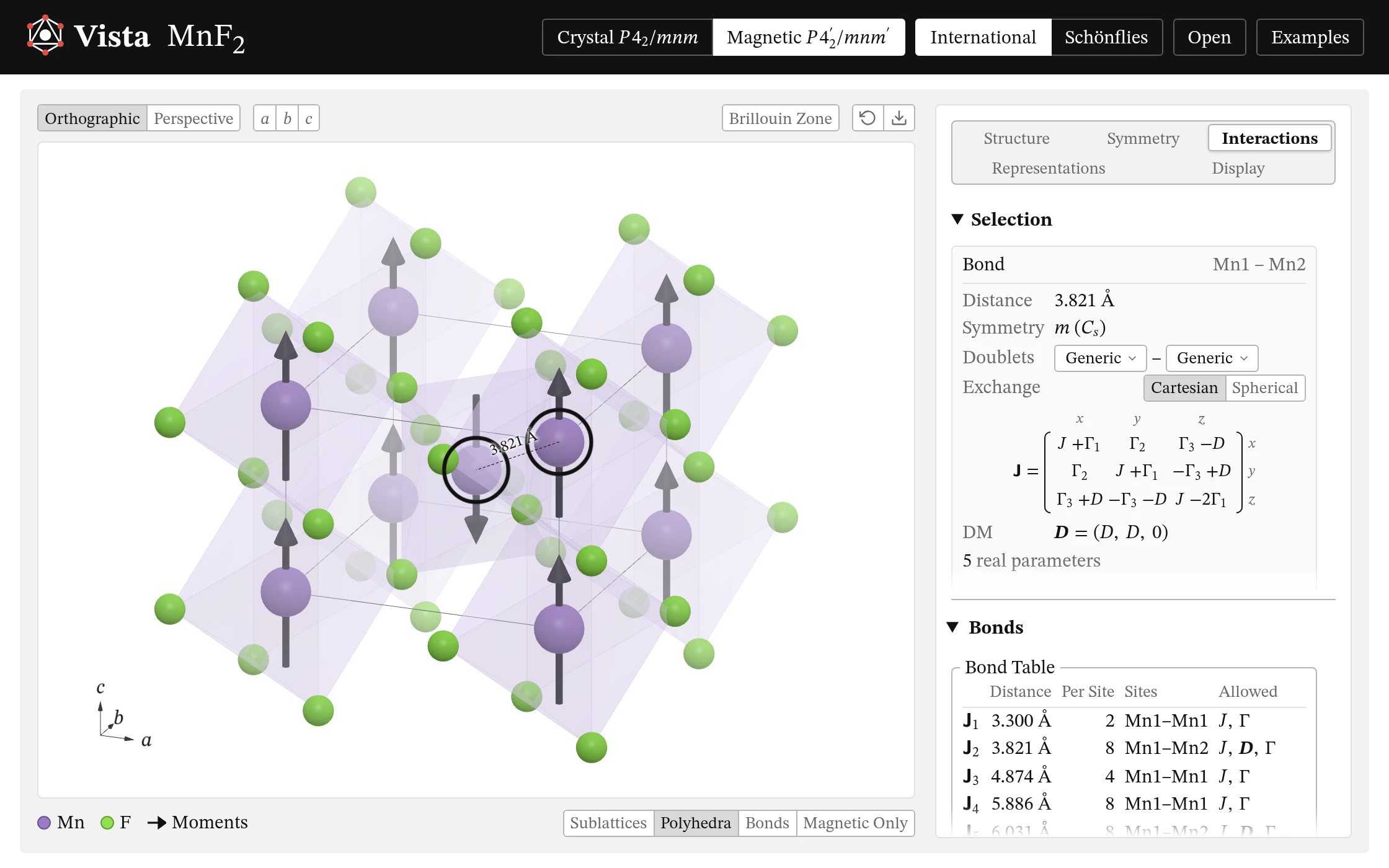Go to the Interactions tab
Image resolution: width=1389 pixels, height=868 pixels.
1269,138
